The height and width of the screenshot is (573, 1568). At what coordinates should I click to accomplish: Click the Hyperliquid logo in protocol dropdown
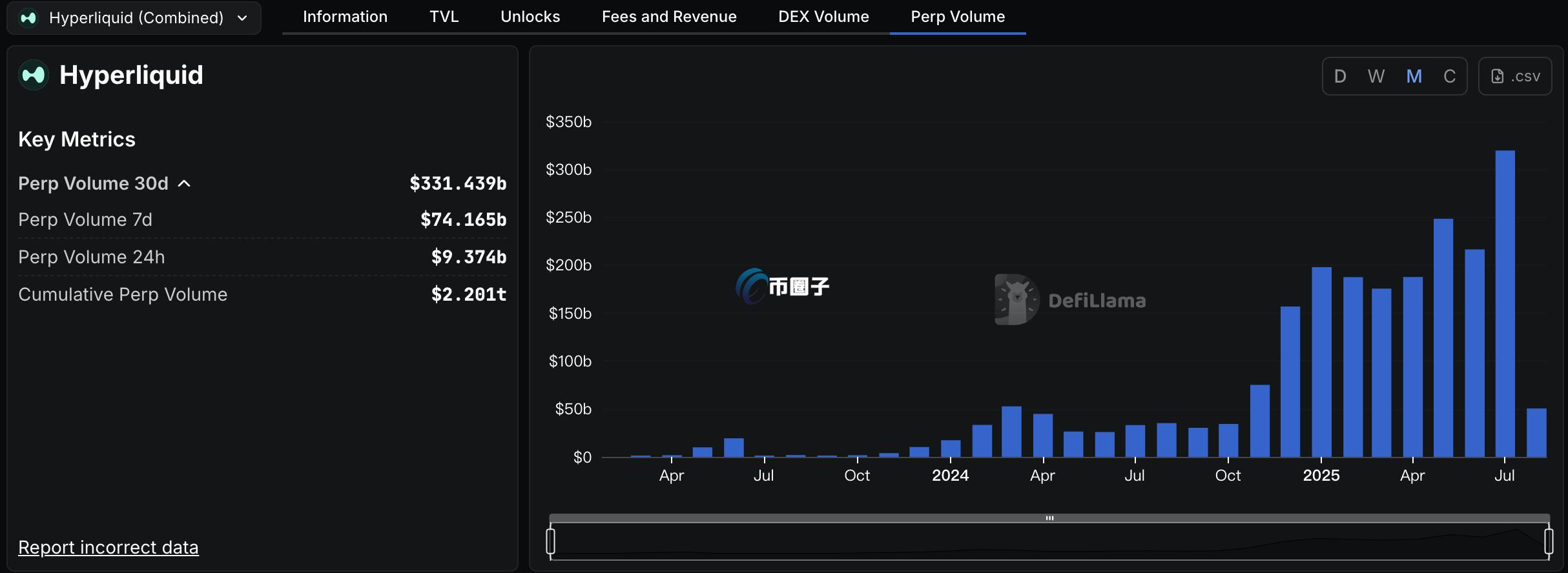tap(28, 18)
